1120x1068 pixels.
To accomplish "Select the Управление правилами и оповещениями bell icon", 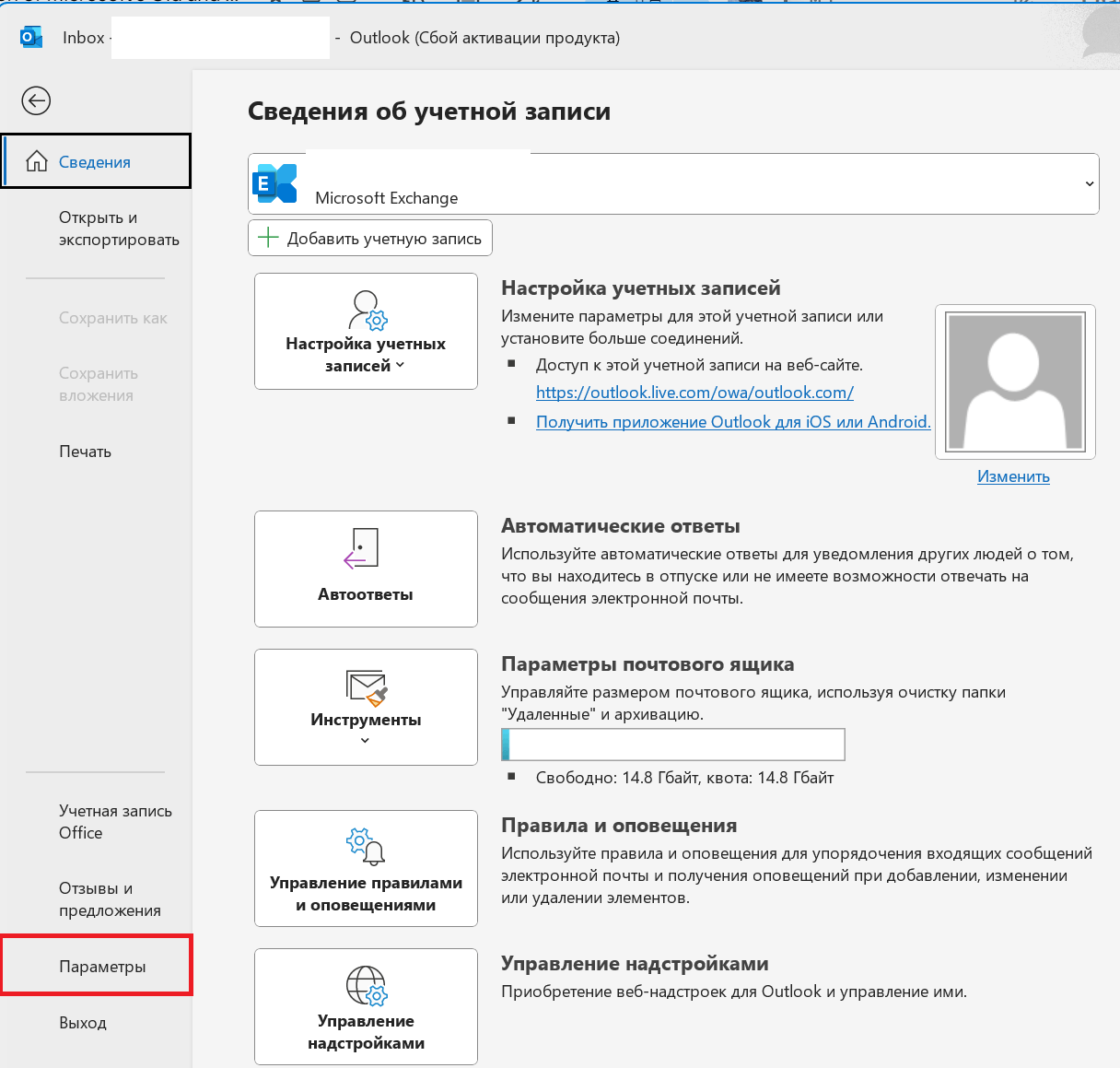I will point(365,846).
